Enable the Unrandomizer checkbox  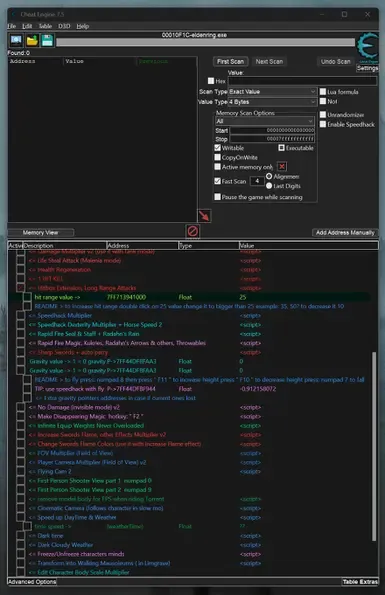pyautogui.click(x=323, y=114)
